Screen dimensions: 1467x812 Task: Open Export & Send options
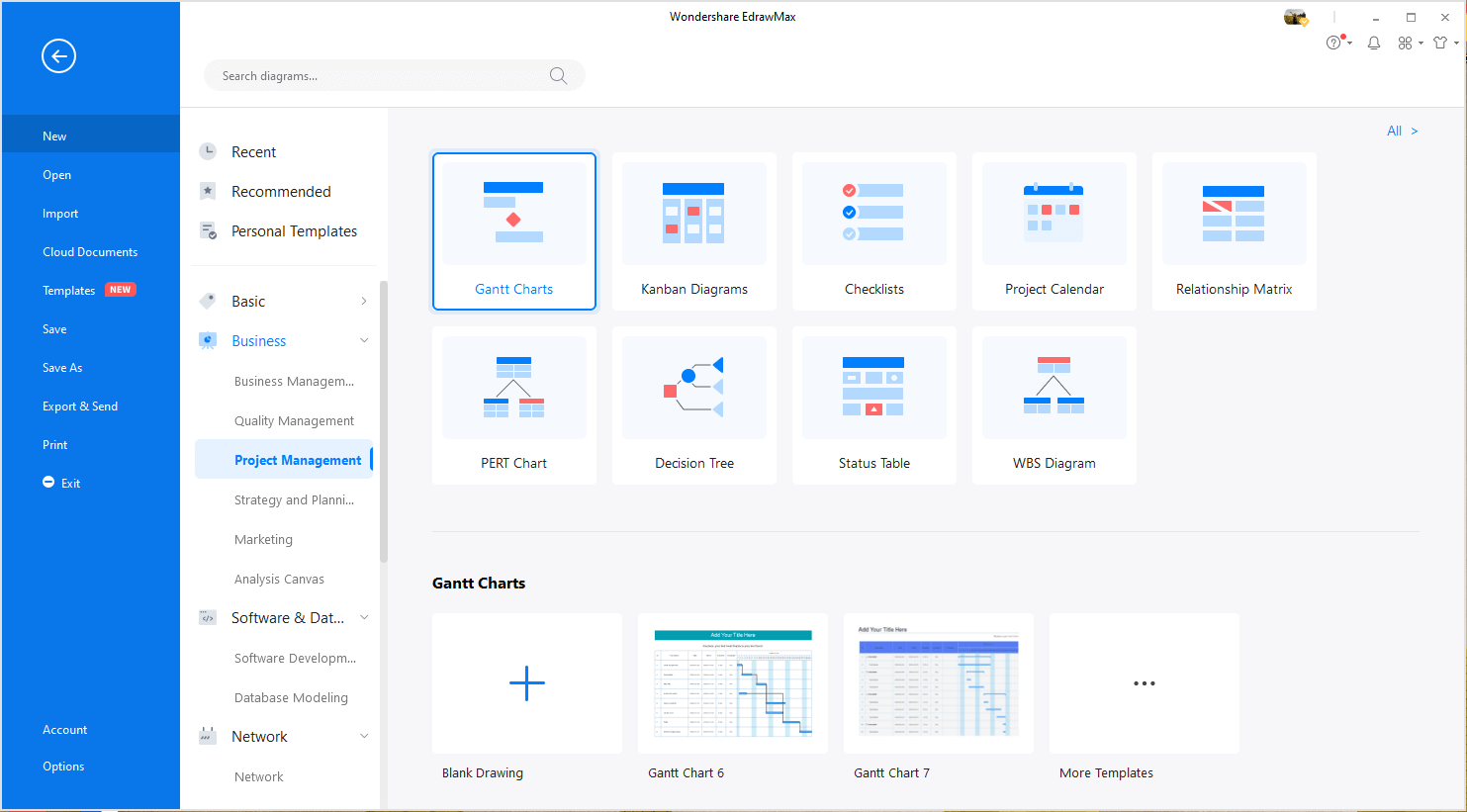pos(82,406)
